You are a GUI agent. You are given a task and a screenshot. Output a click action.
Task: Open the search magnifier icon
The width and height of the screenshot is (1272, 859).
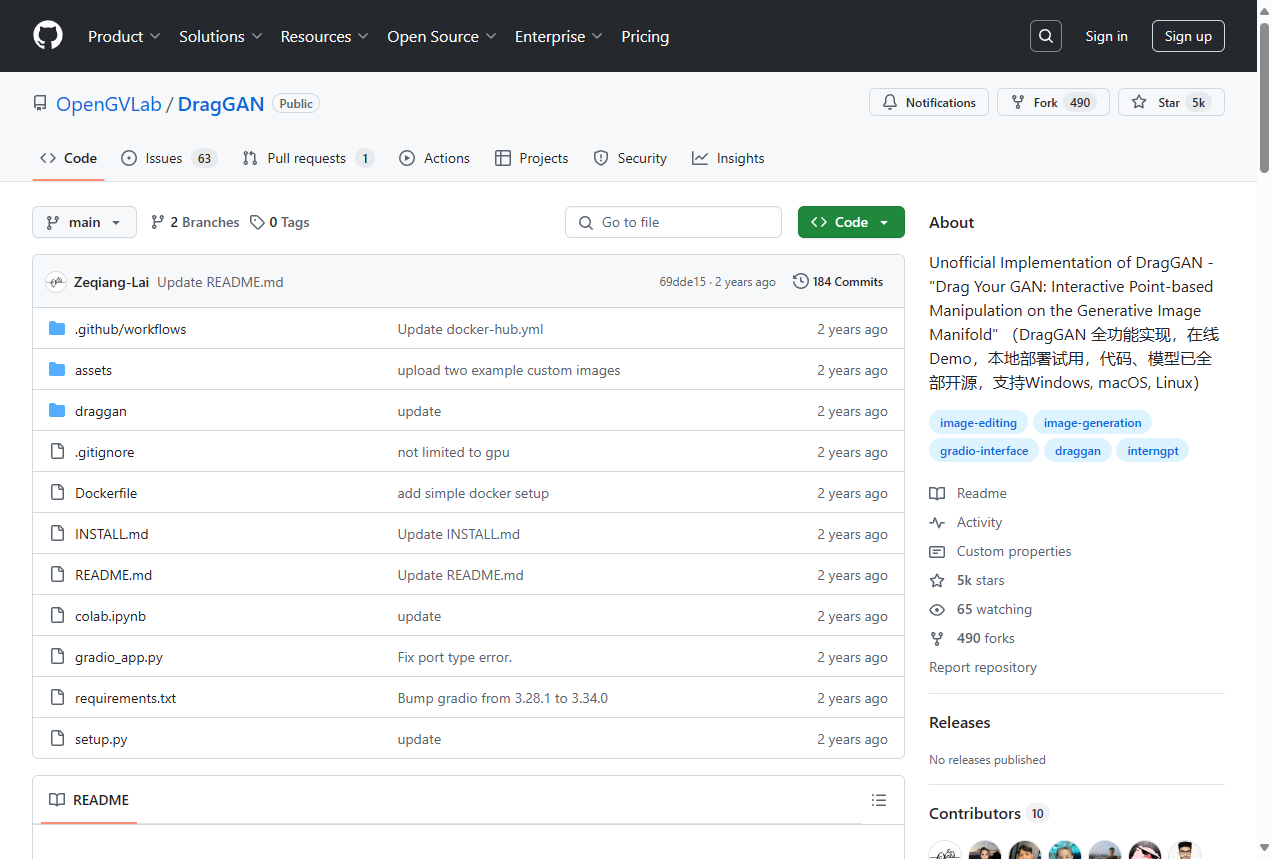click(x=1045, y=36)
